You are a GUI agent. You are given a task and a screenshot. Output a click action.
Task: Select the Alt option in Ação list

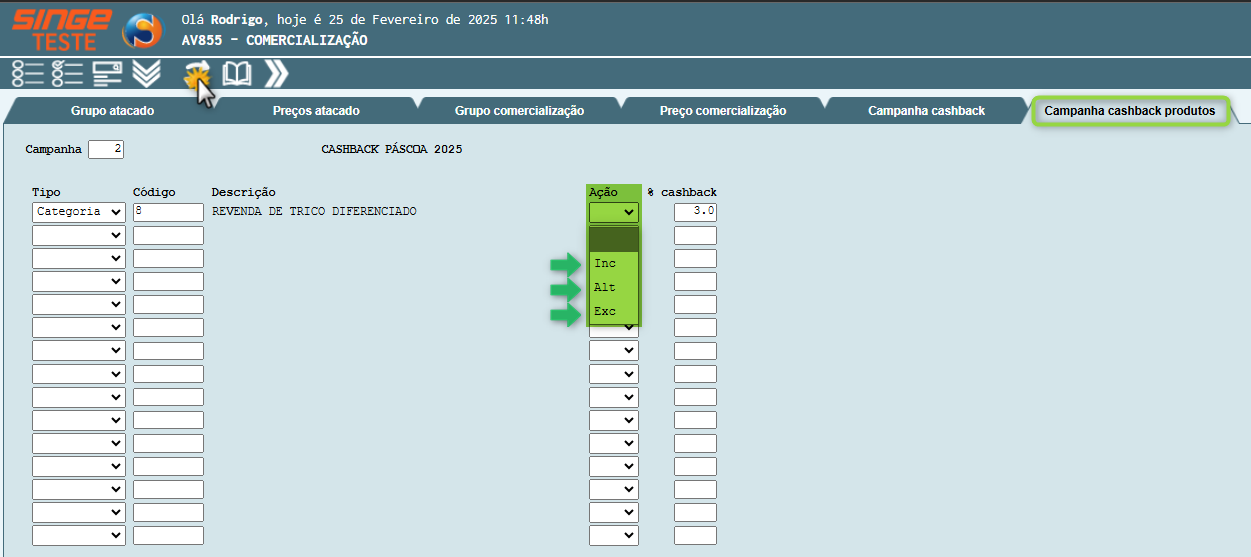click(x=605, y=288)
